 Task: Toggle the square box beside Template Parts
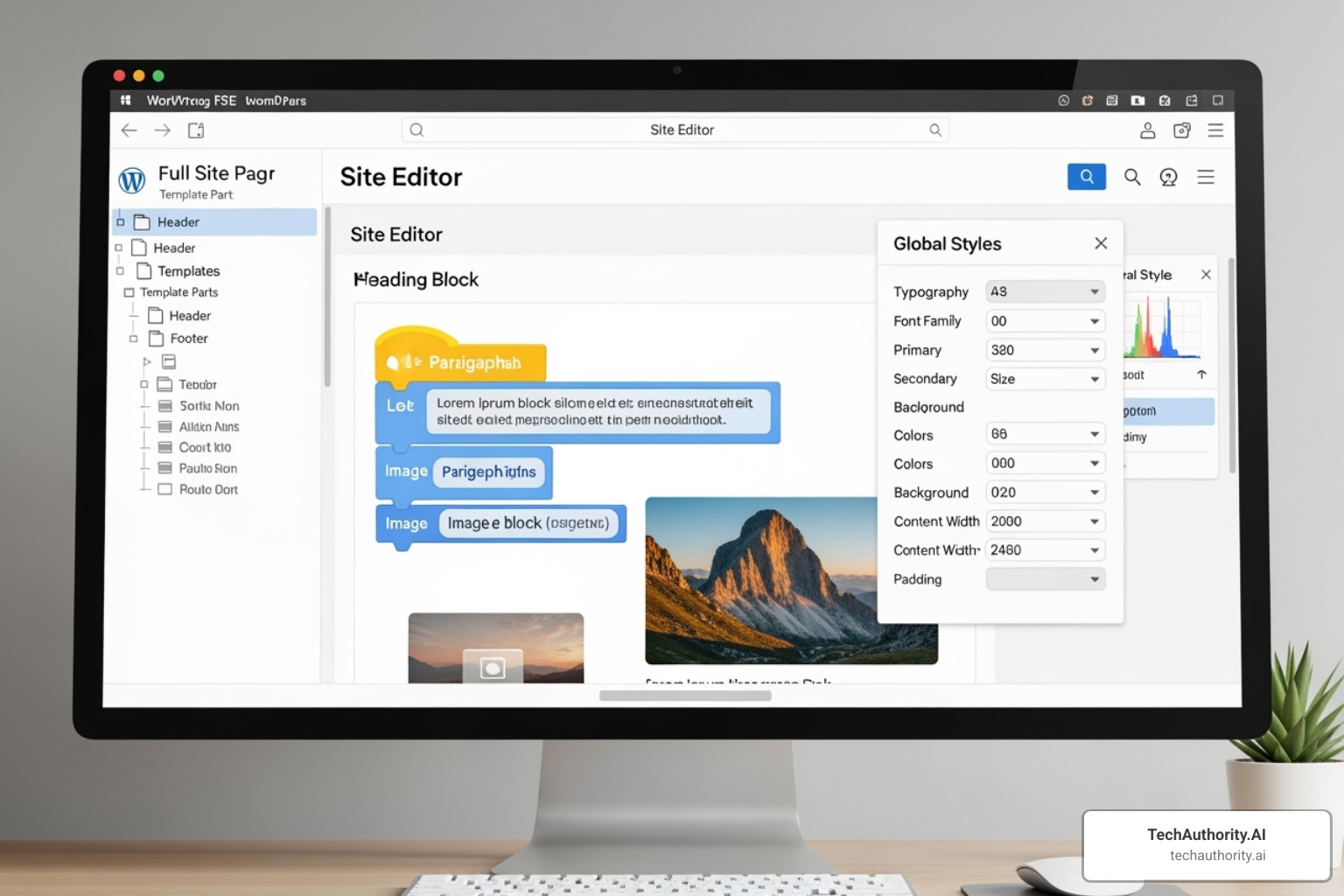(129, 292)
